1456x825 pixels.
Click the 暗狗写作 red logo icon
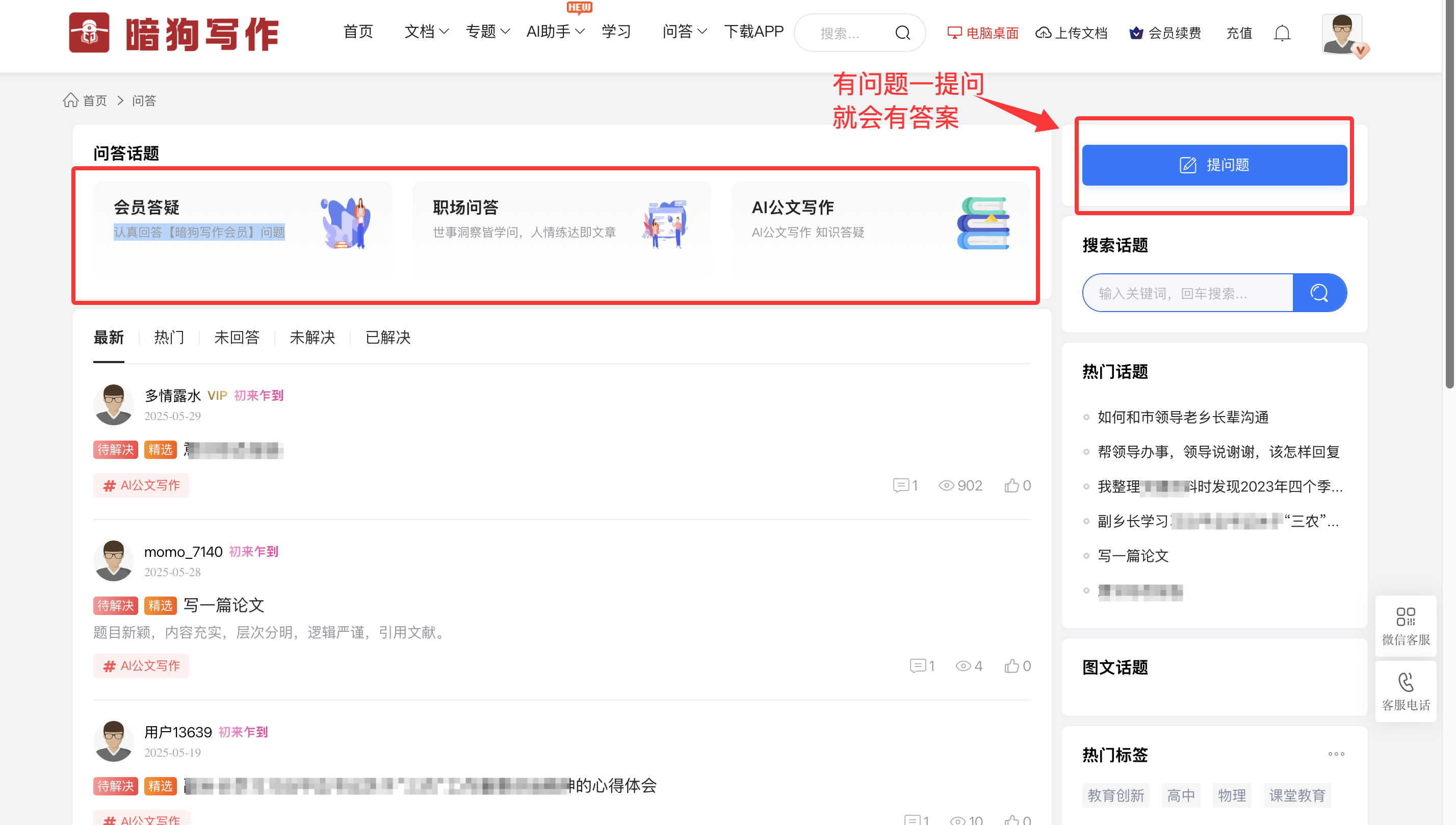89,32
